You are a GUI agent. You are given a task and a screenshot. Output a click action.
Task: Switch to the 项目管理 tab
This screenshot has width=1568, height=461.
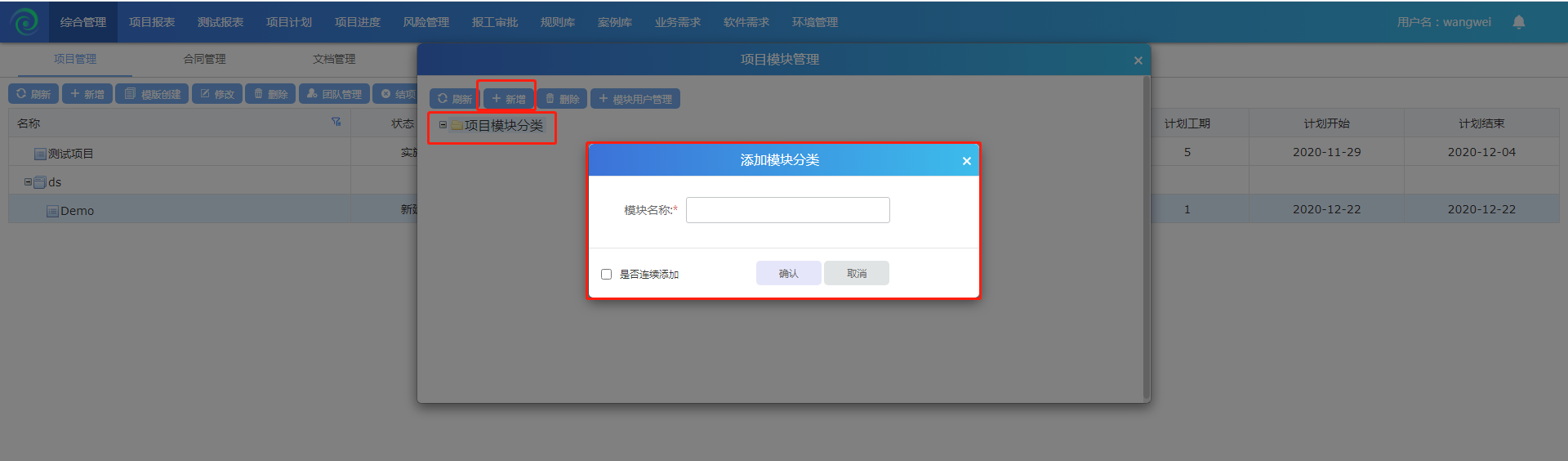pos(75,59)
